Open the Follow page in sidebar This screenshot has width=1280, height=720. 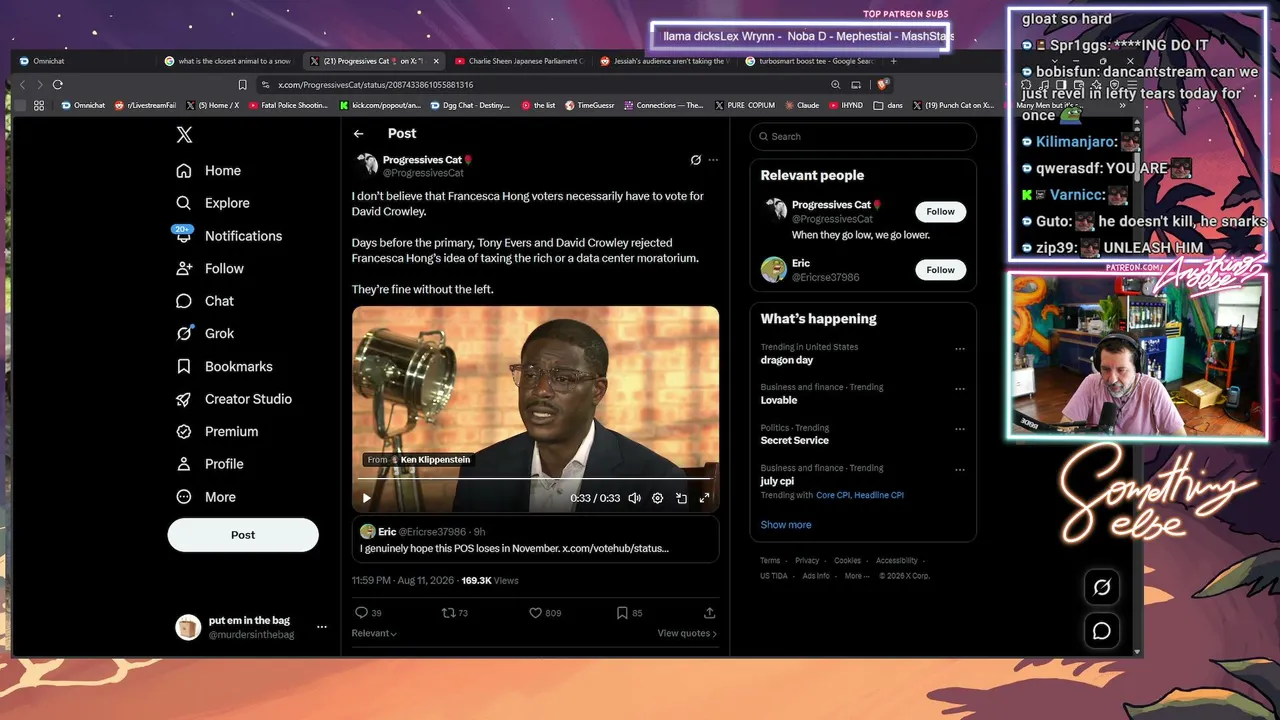[x=210, y=269]
